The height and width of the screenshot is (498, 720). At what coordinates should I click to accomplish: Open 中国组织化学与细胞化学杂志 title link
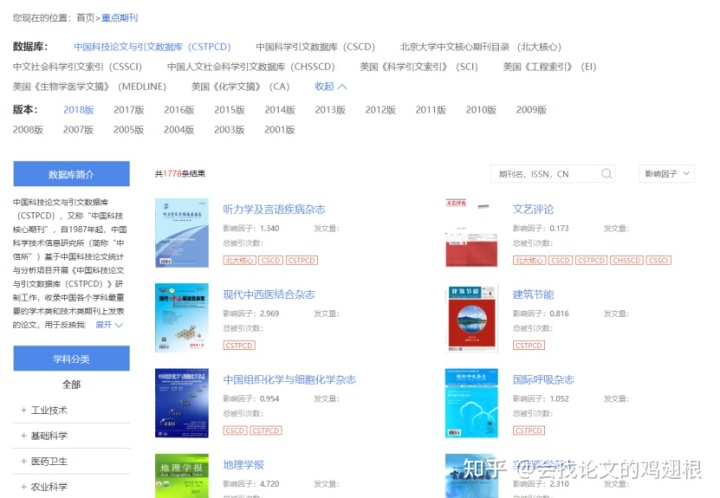(x=289, y=380)
